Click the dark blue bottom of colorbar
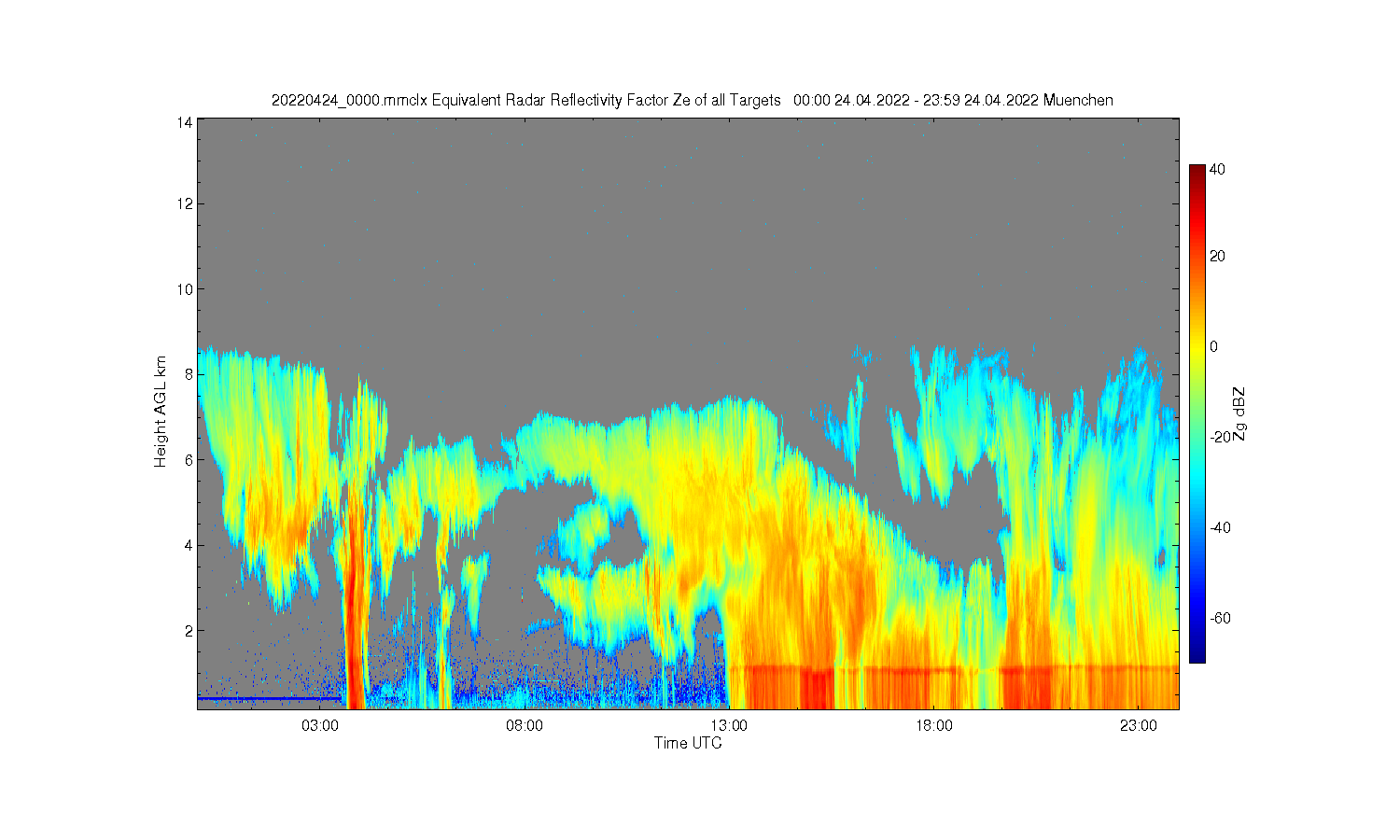This screenshot has height=840, width=1400. point(1197,655)
